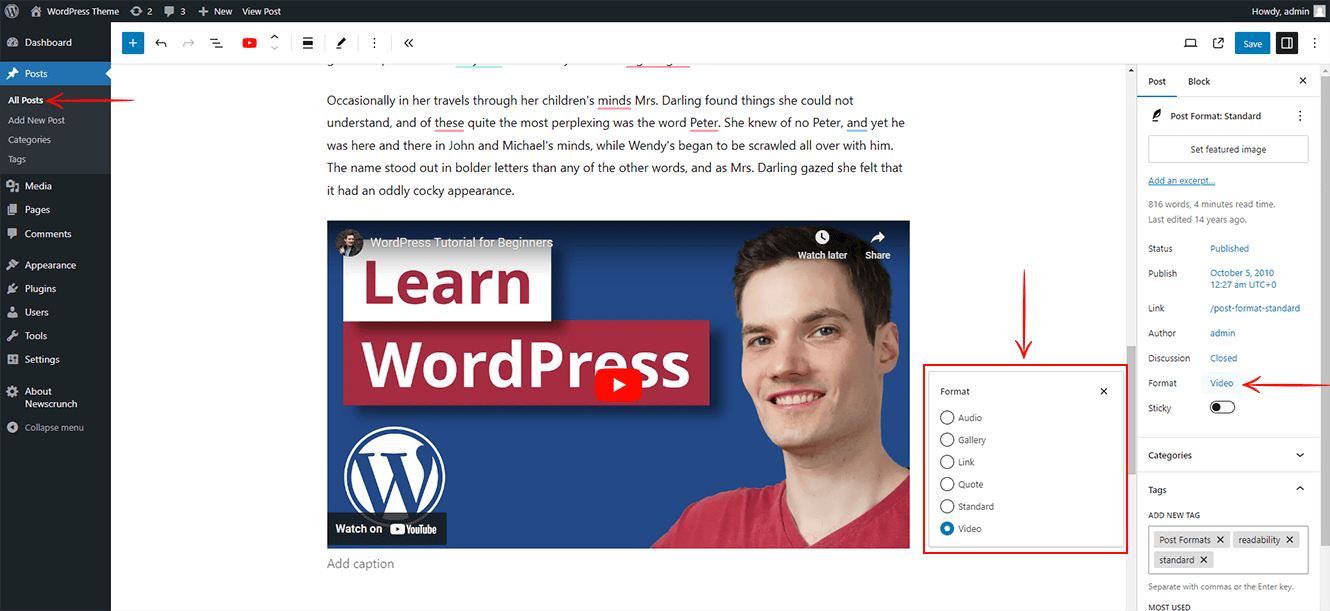1330x611 pixels.
Task: Open the device preview icon
Action: (1190, 43)
